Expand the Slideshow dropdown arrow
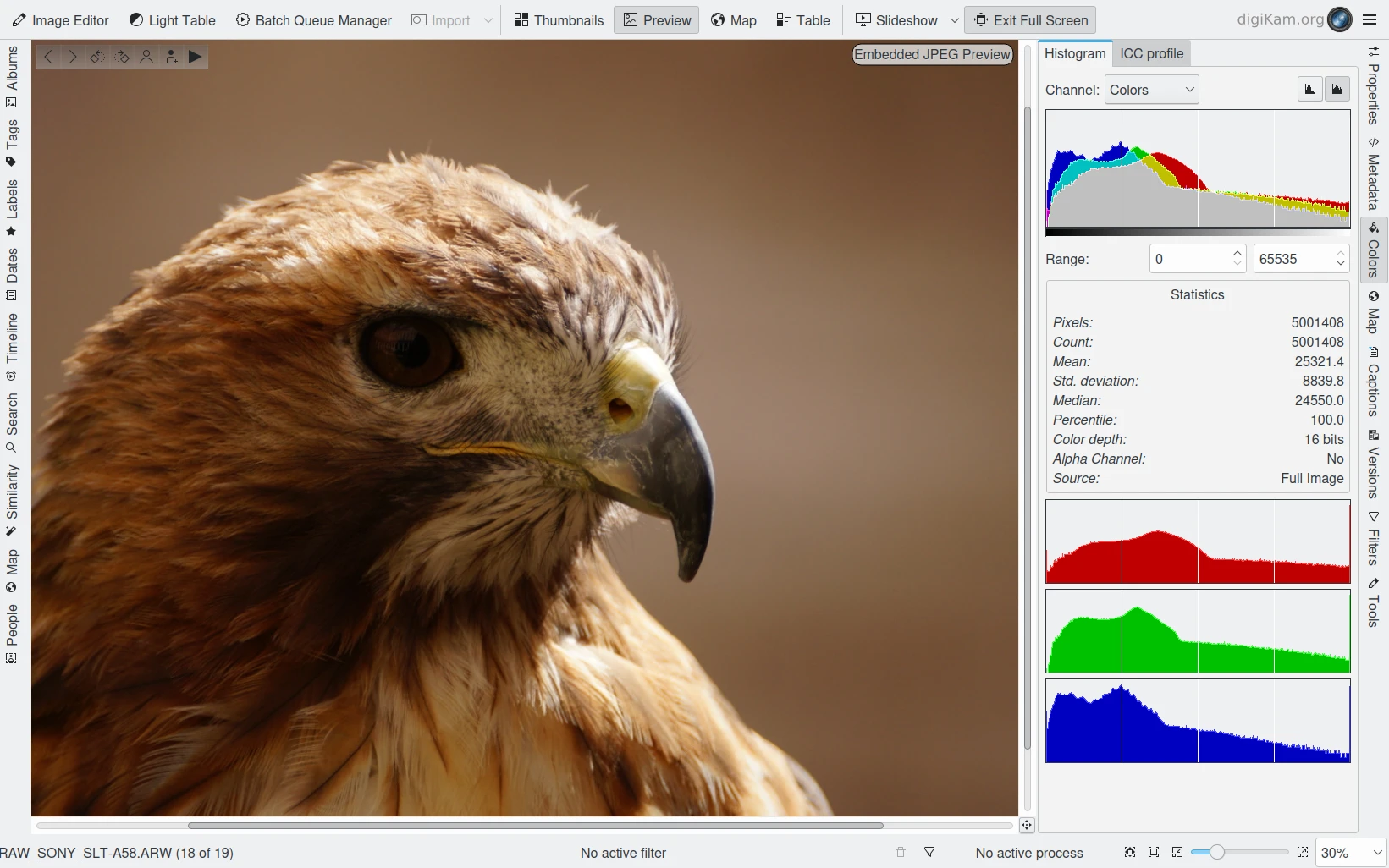The image size is (1389, 868). (x=954, y=20)
